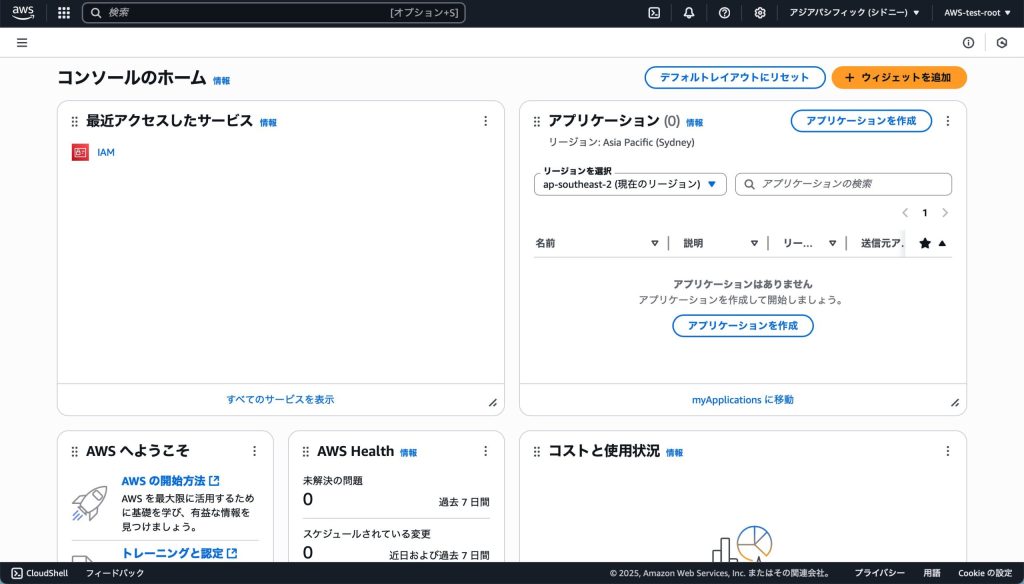Click ウィジェットを追加 button
Image resolution: width=1024 pixels, height=584 pixels.
[x=899, y=77]
